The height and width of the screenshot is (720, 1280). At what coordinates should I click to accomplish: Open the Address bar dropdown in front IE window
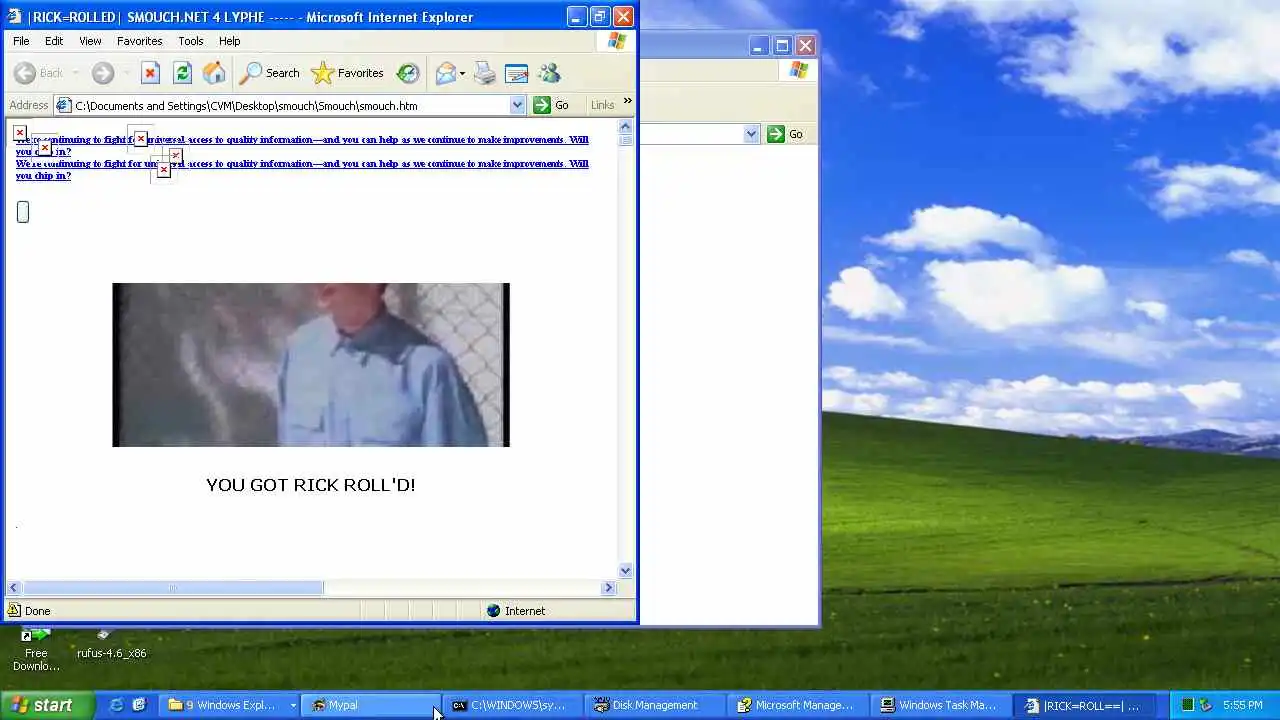click(x=517, y=105)
